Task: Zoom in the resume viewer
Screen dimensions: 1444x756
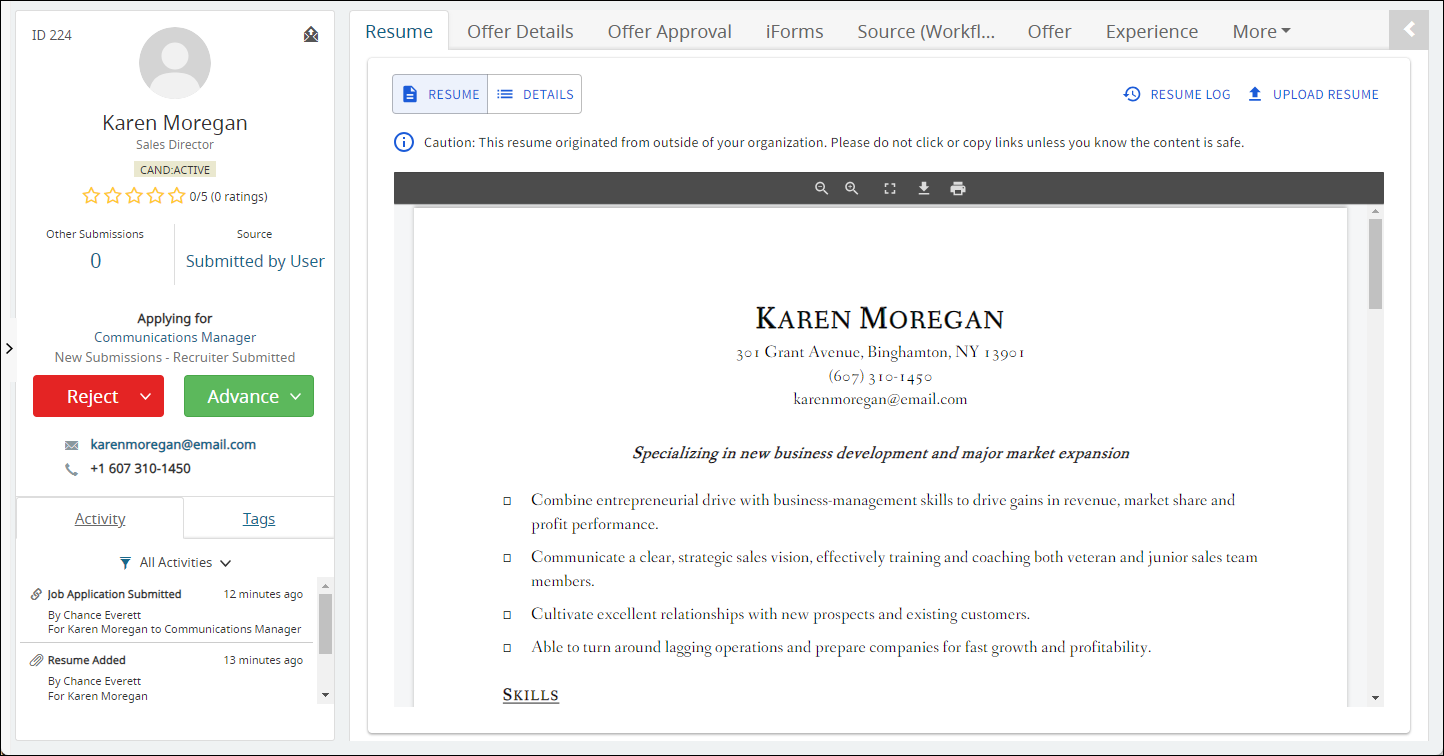Action: pos(852,188)
